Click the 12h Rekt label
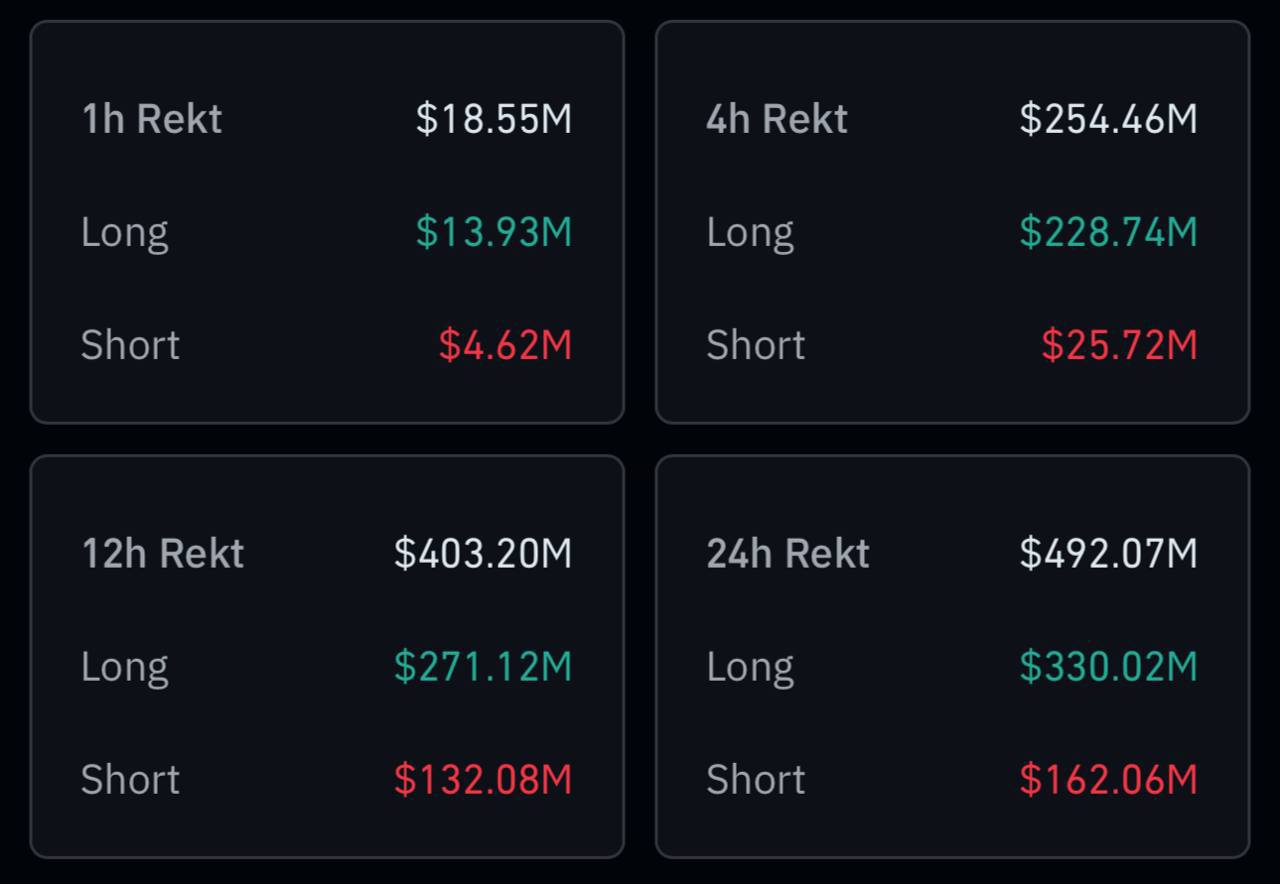The height and width of the screenshot is (884, 1280). [x=162, y=553]
